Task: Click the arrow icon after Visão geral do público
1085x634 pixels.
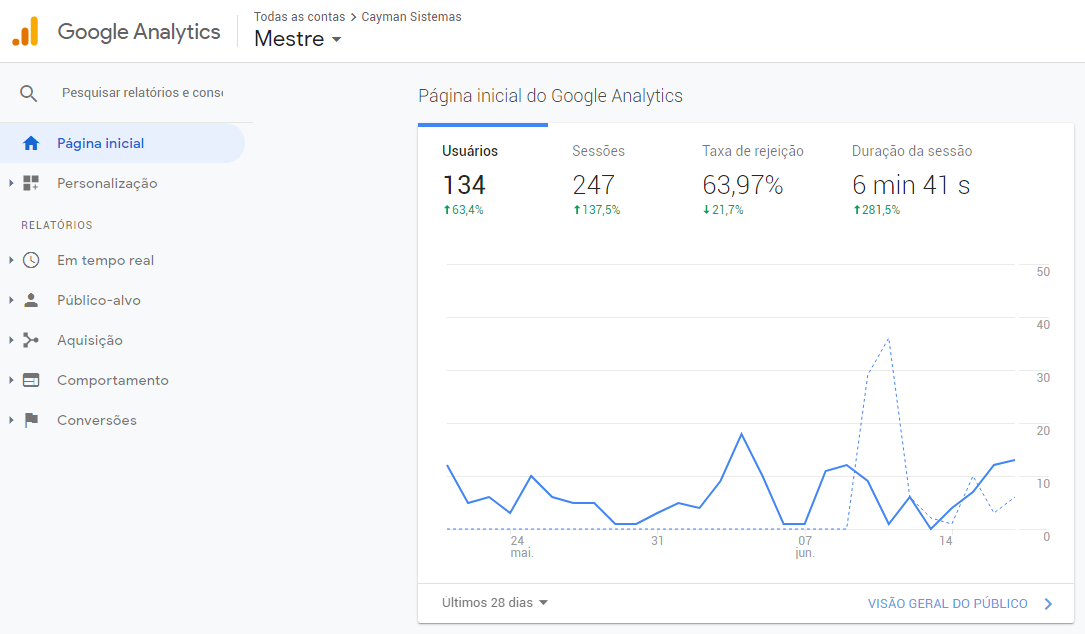Action: [1048, 604]
